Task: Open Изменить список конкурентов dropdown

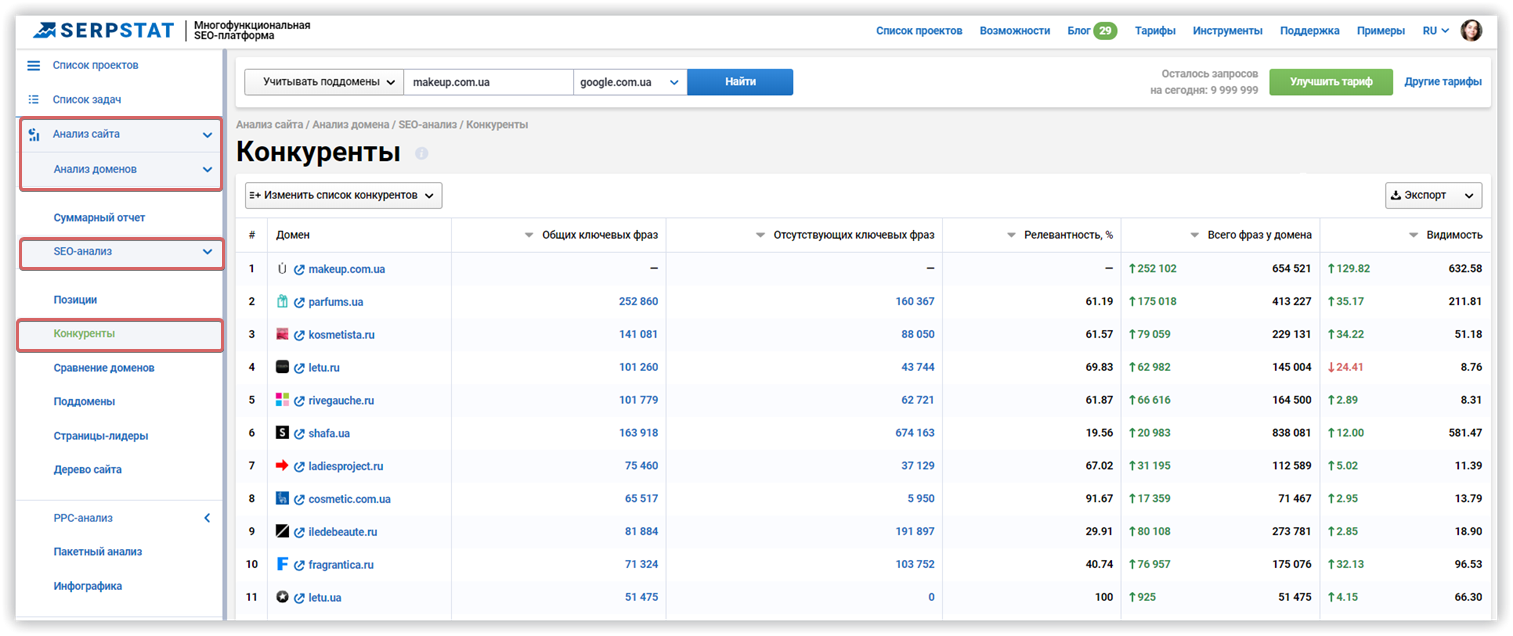Action: pos(343,196)
